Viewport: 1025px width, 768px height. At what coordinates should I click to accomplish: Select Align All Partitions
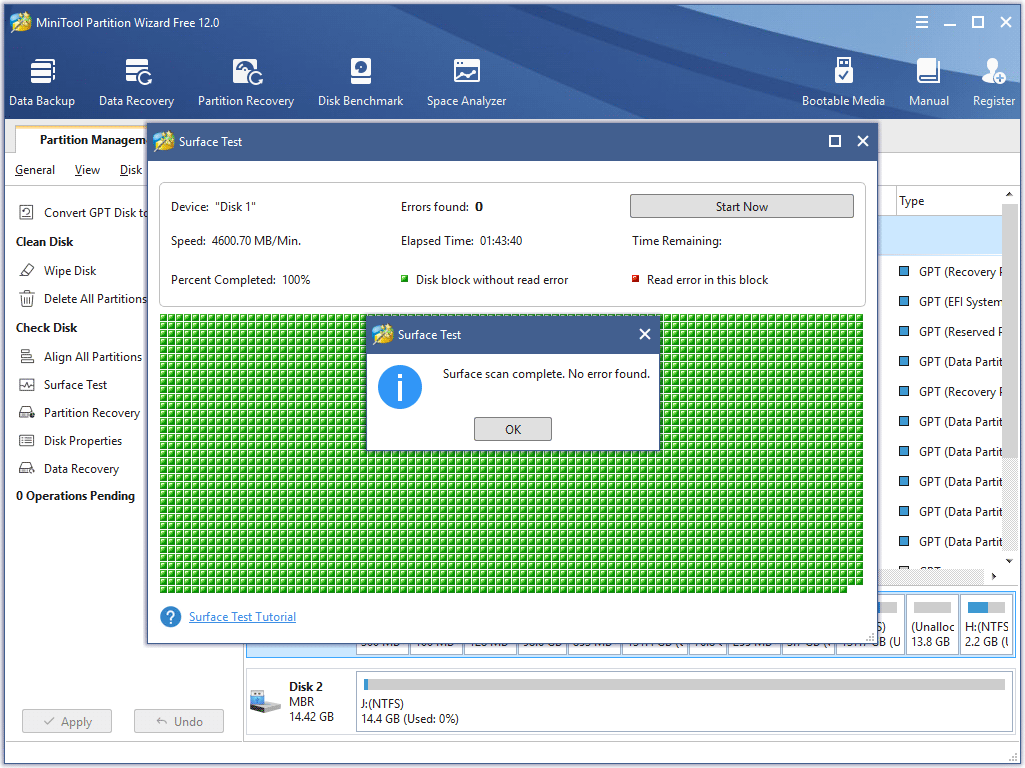pyautogui.click(x=93, y=357)
